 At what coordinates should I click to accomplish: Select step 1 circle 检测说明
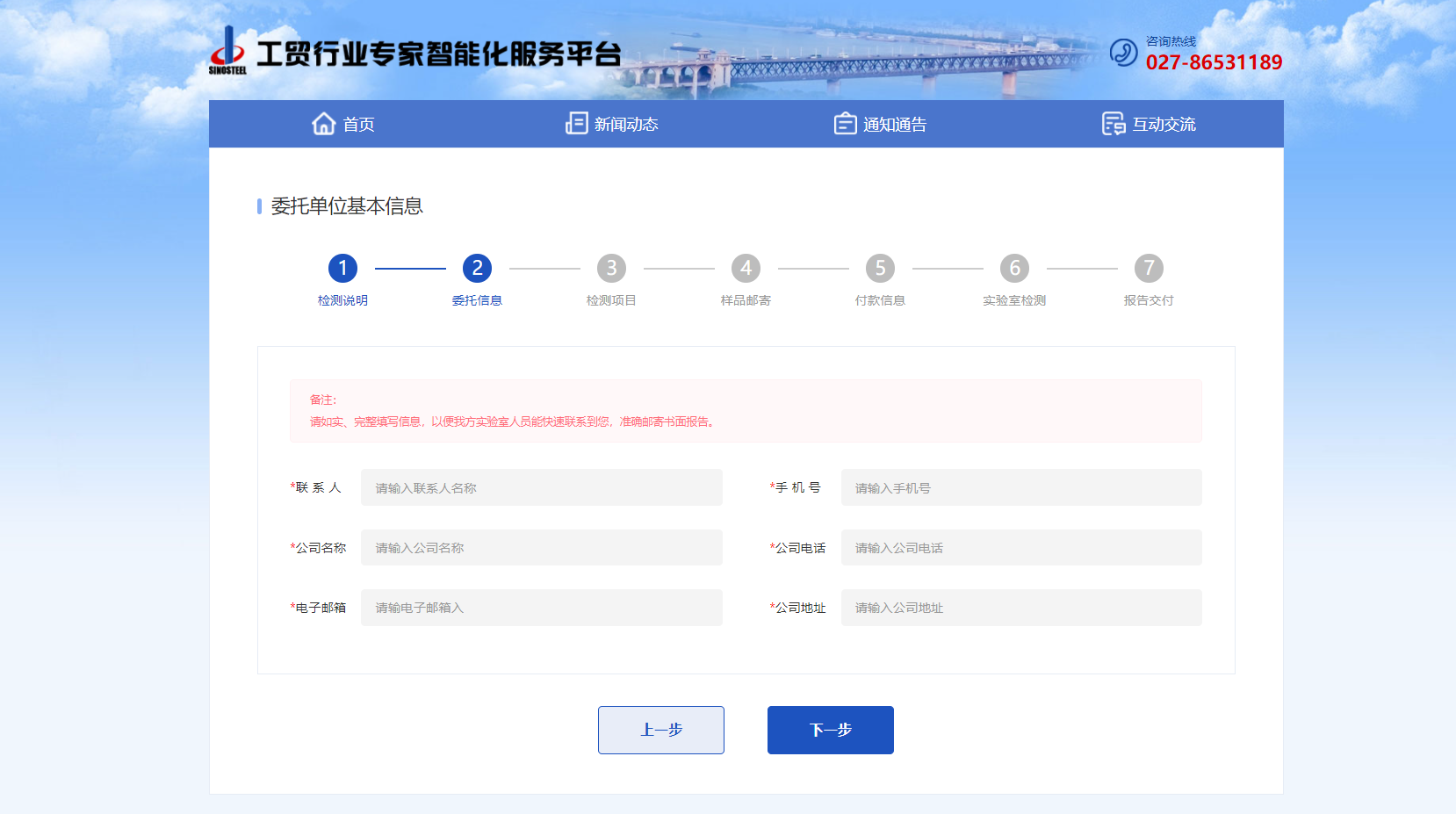(x=342, y=268)
